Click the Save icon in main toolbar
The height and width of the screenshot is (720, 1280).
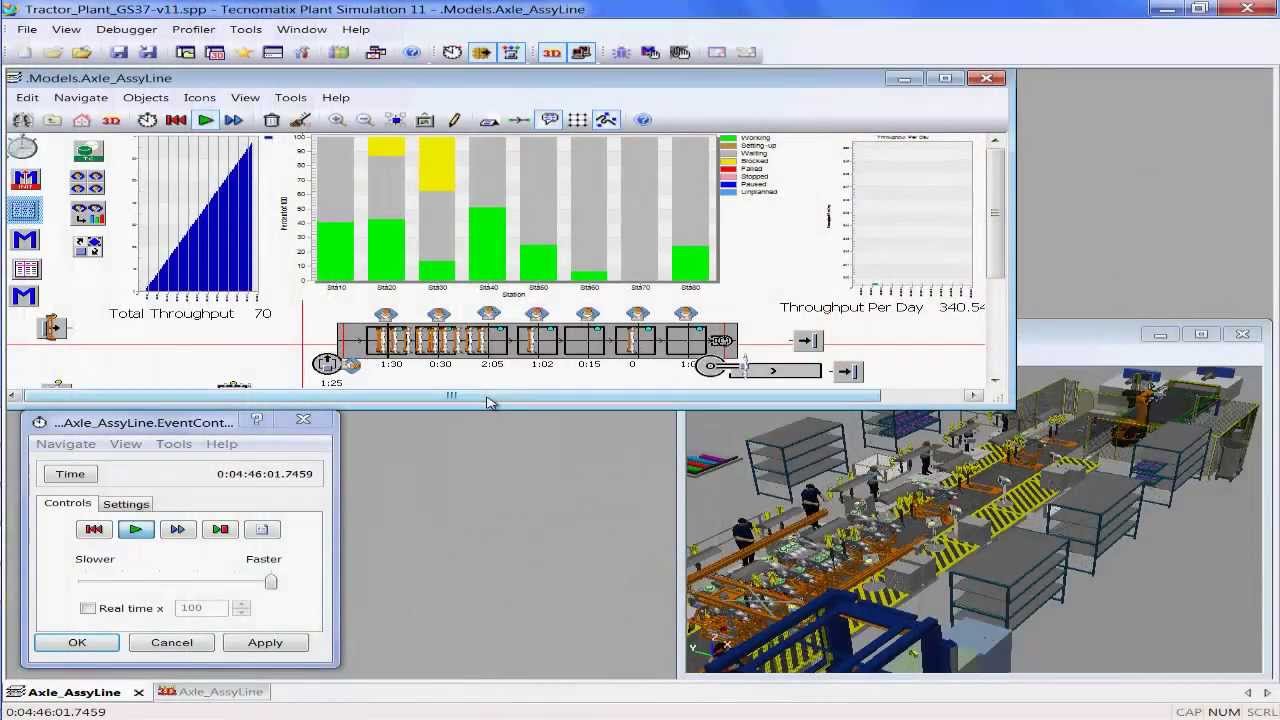pyautogui.click(x=119, y=53)
